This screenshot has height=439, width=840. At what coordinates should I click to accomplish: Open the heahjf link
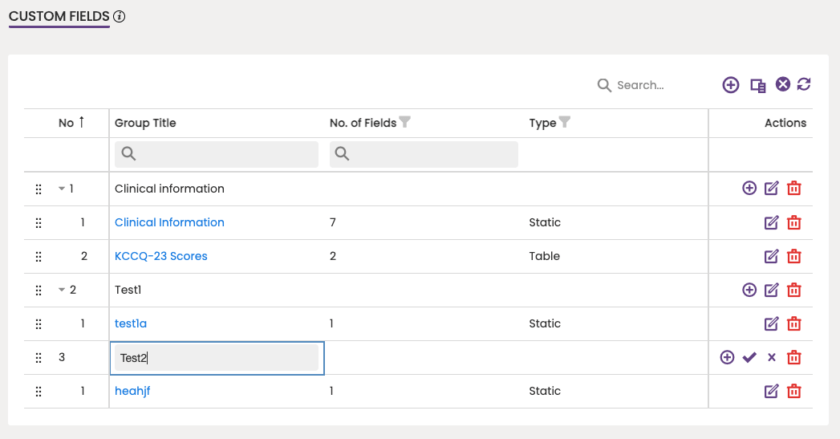pyautogui.click(x=132, y=391)
